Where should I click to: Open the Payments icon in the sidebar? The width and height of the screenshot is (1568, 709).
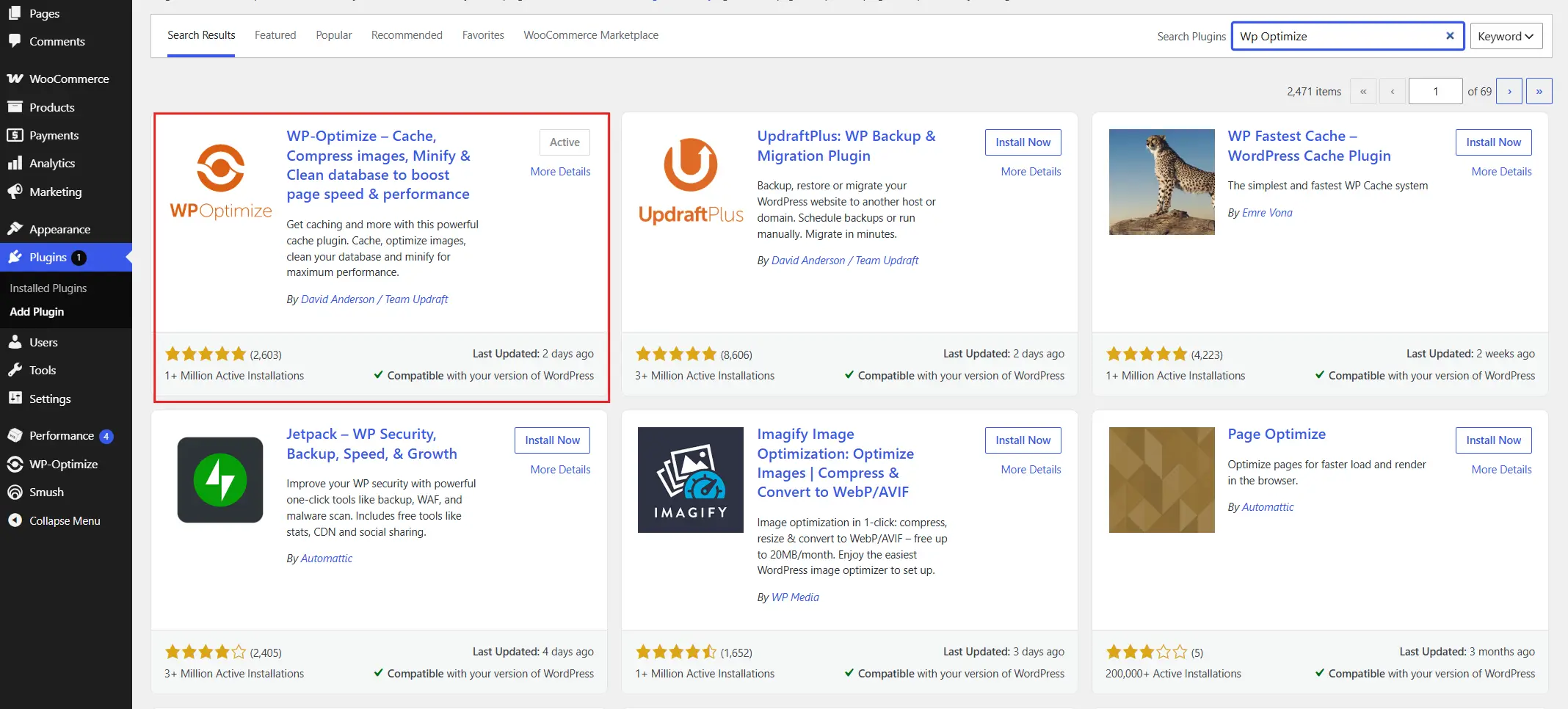(15, 135)
